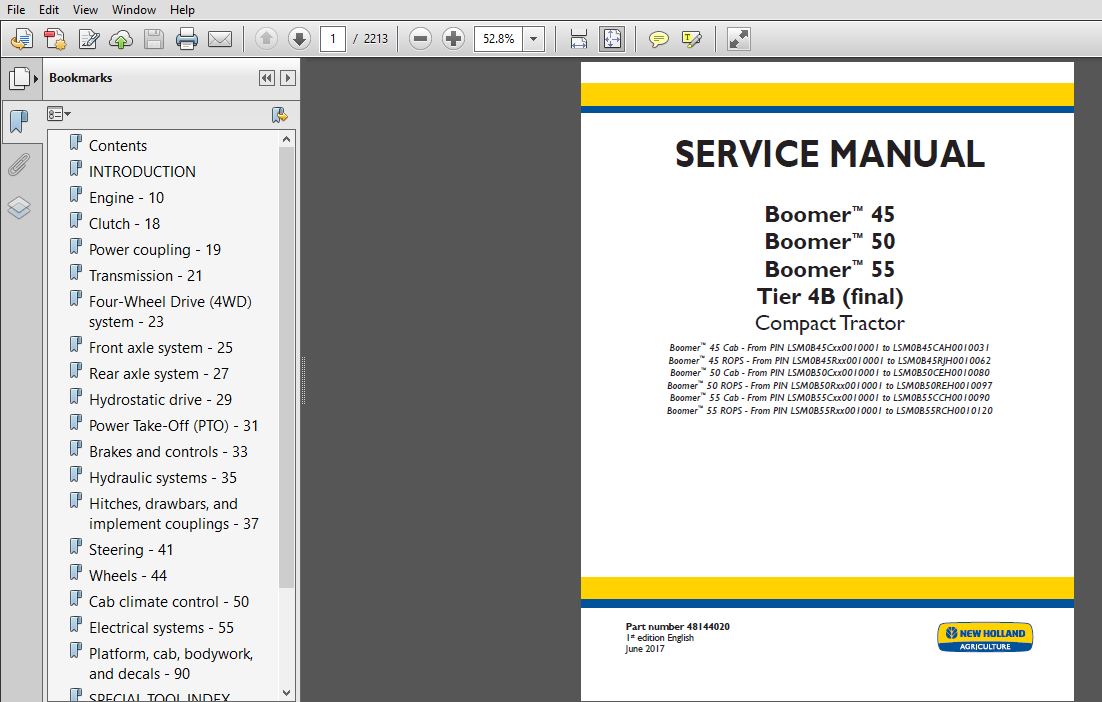Open Hydraulic systems - 35 bookmark
The width and height of the screenshot is (1102, 702).
pyautogui.click(x=163, y=478)
